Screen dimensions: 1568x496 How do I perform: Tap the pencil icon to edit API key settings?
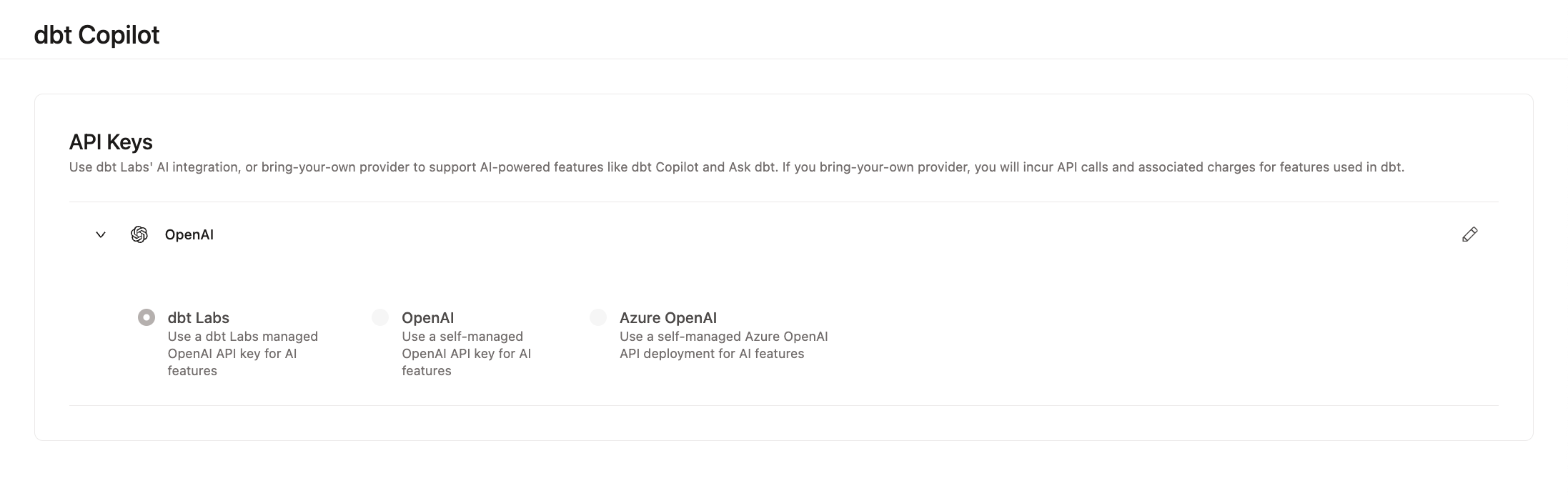click(1469, 234)
